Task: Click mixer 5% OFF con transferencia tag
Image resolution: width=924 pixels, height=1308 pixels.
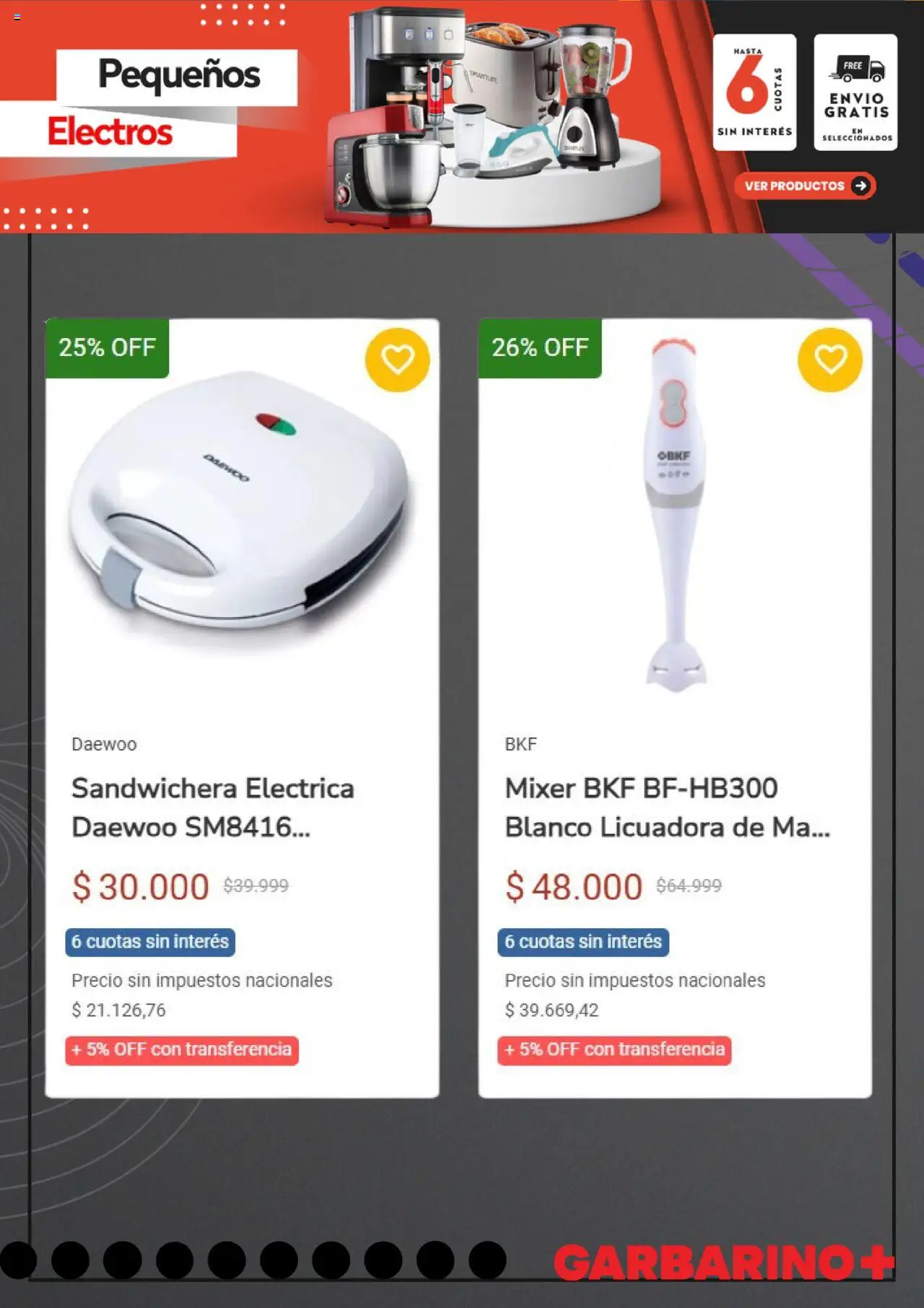Action: (x=614, y=1049)
